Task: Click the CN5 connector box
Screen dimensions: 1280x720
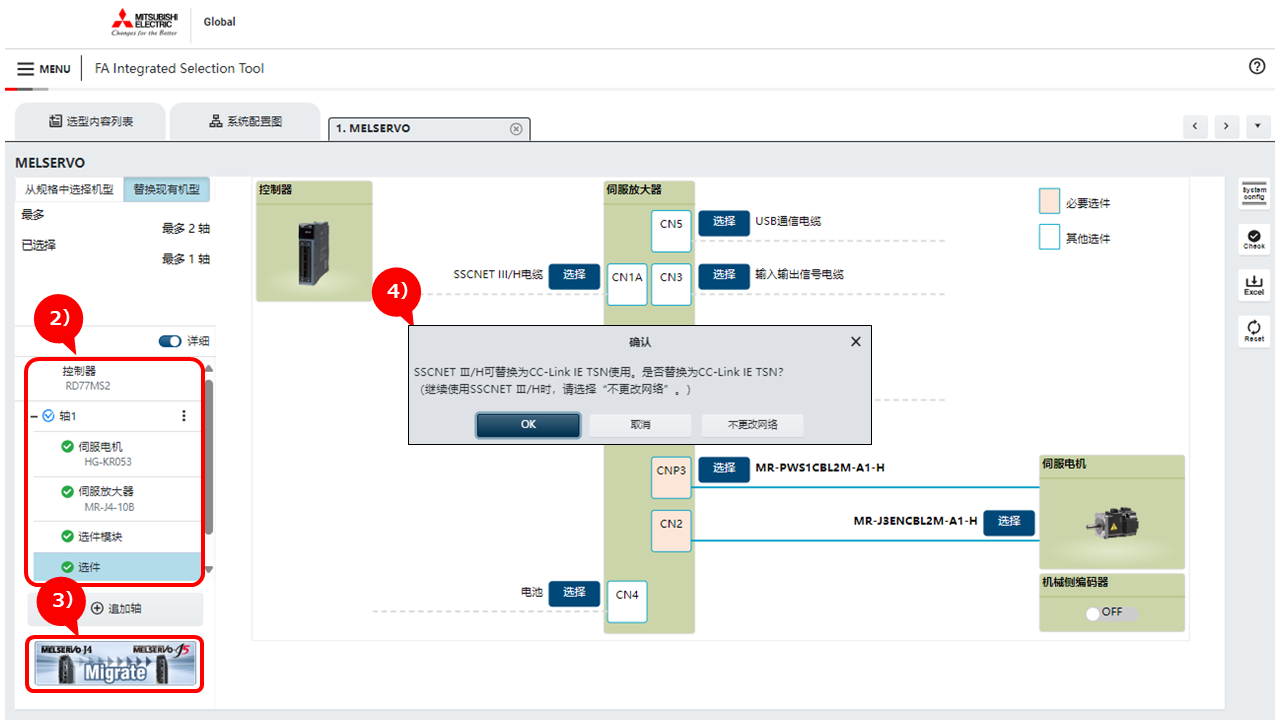Action: 671,231
